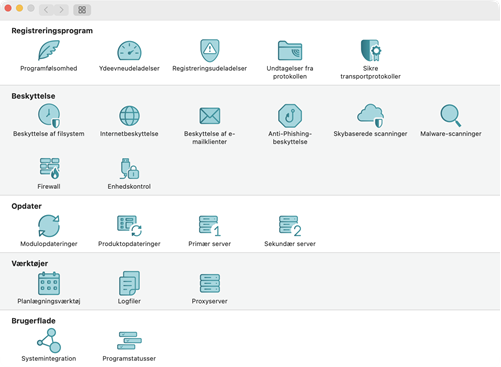Open Skybaserede scanninger cloud icon
Viewport: 501px width, 367px height.
[371, 116]
